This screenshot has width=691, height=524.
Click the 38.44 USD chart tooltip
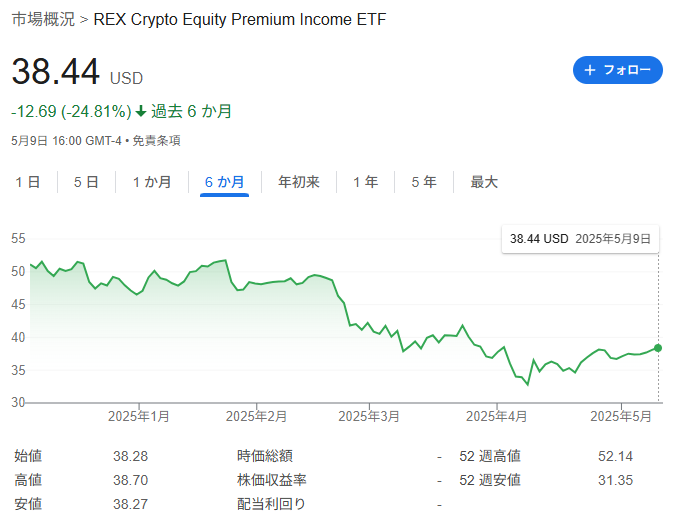580,239
